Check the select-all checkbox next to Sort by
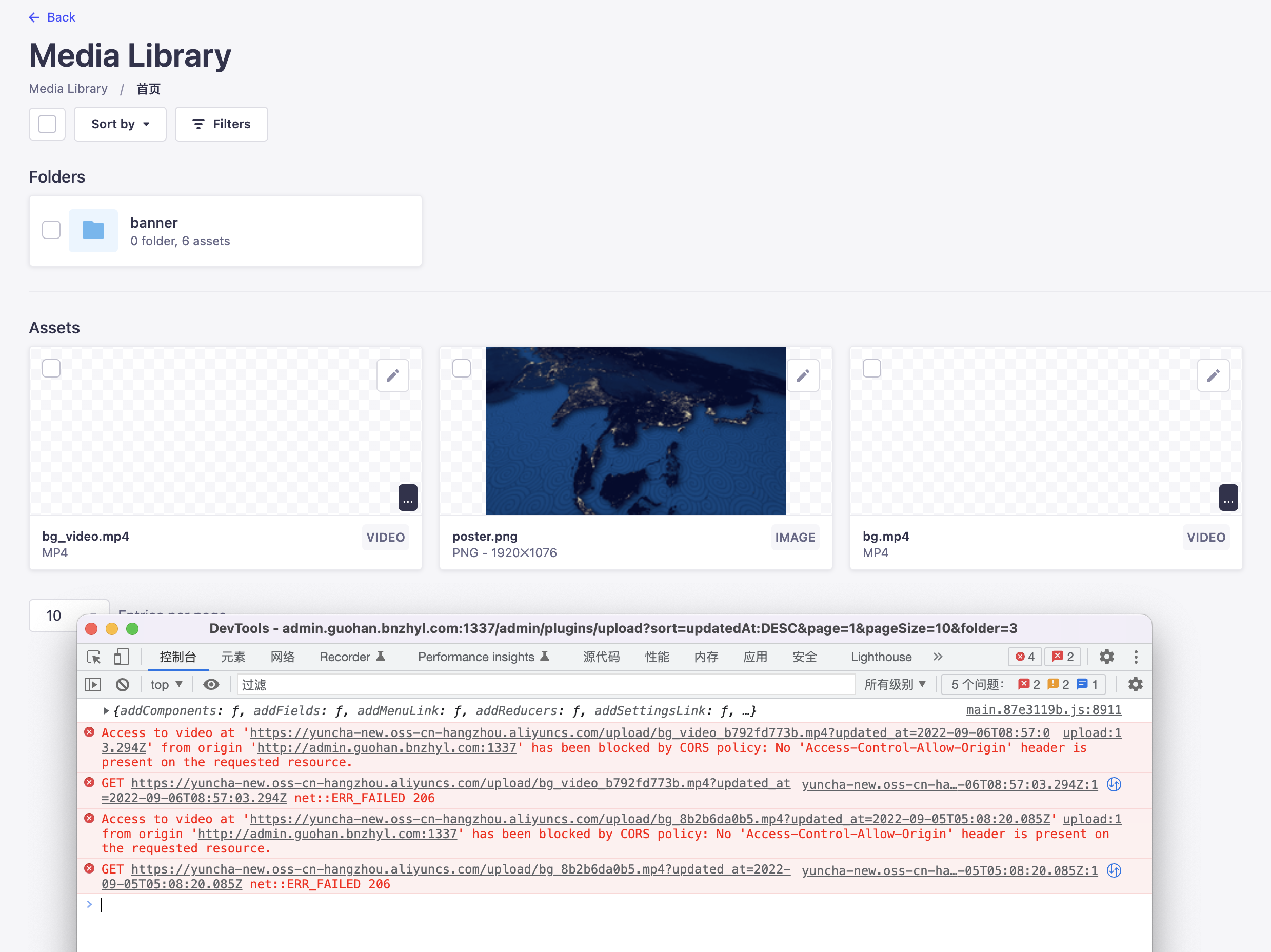 point(47,124)
